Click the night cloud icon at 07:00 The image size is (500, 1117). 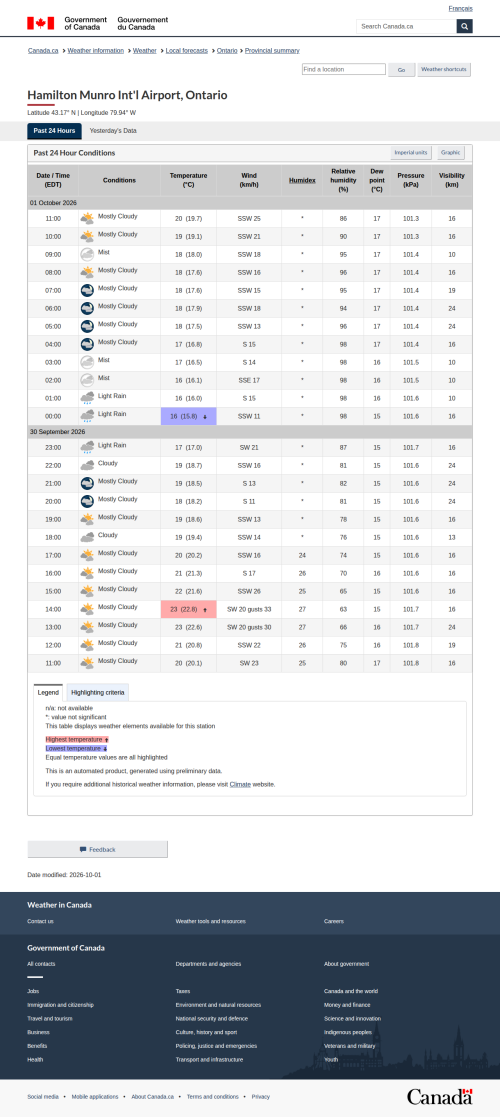tap(87, 290)
